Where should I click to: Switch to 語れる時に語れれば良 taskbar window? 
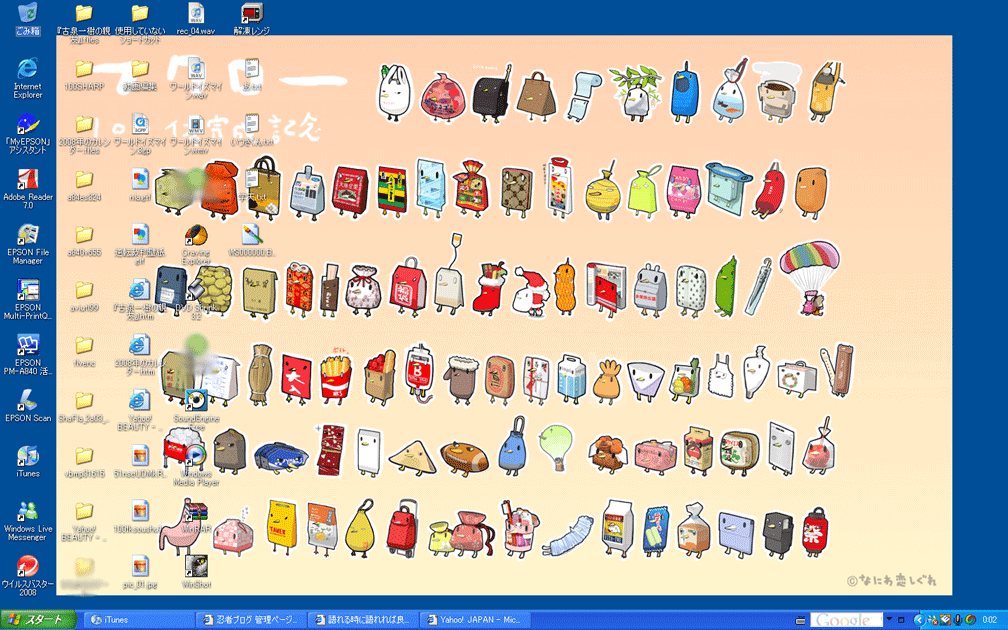363,620
